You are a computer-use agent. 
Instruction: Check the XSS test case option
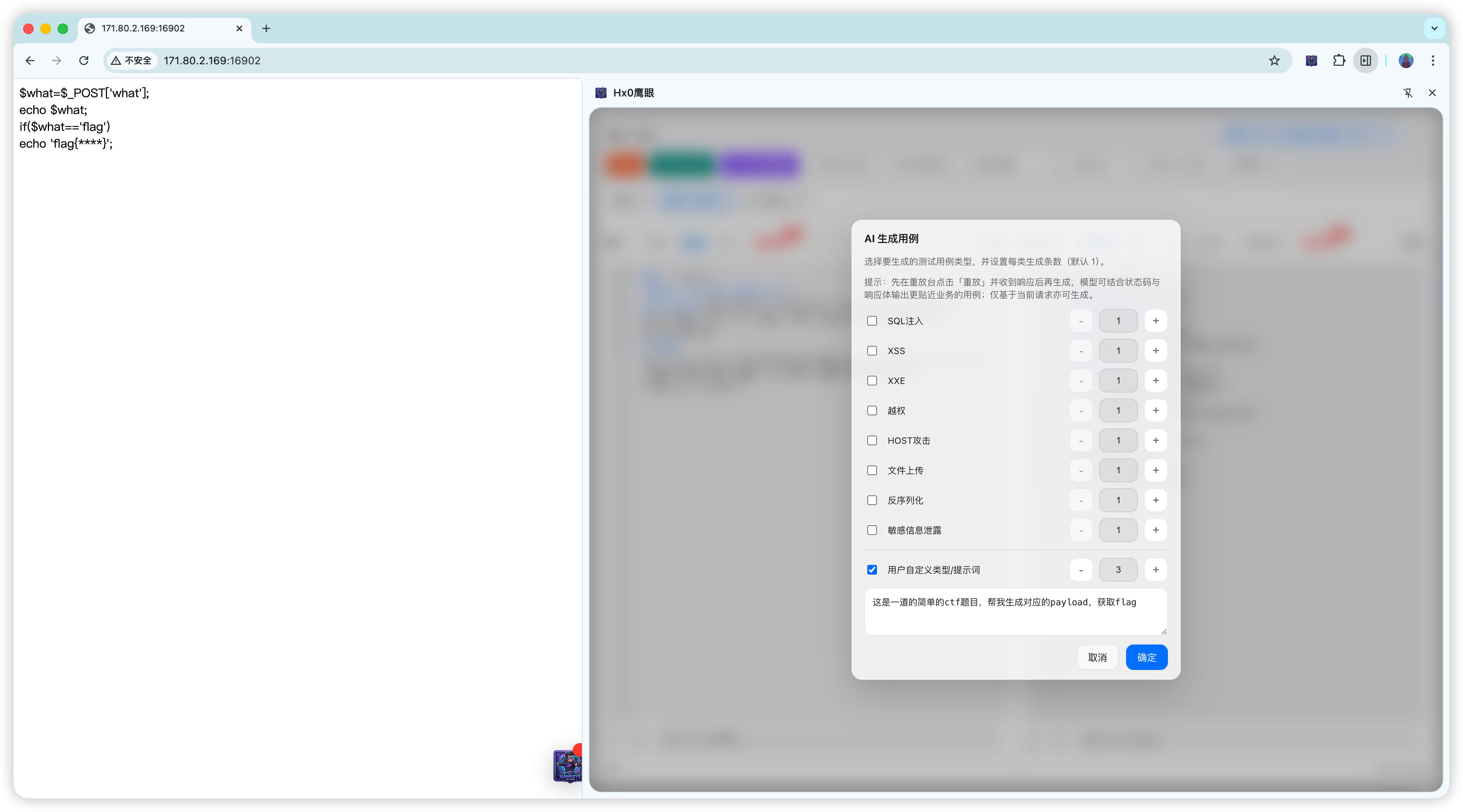point(872,351)
